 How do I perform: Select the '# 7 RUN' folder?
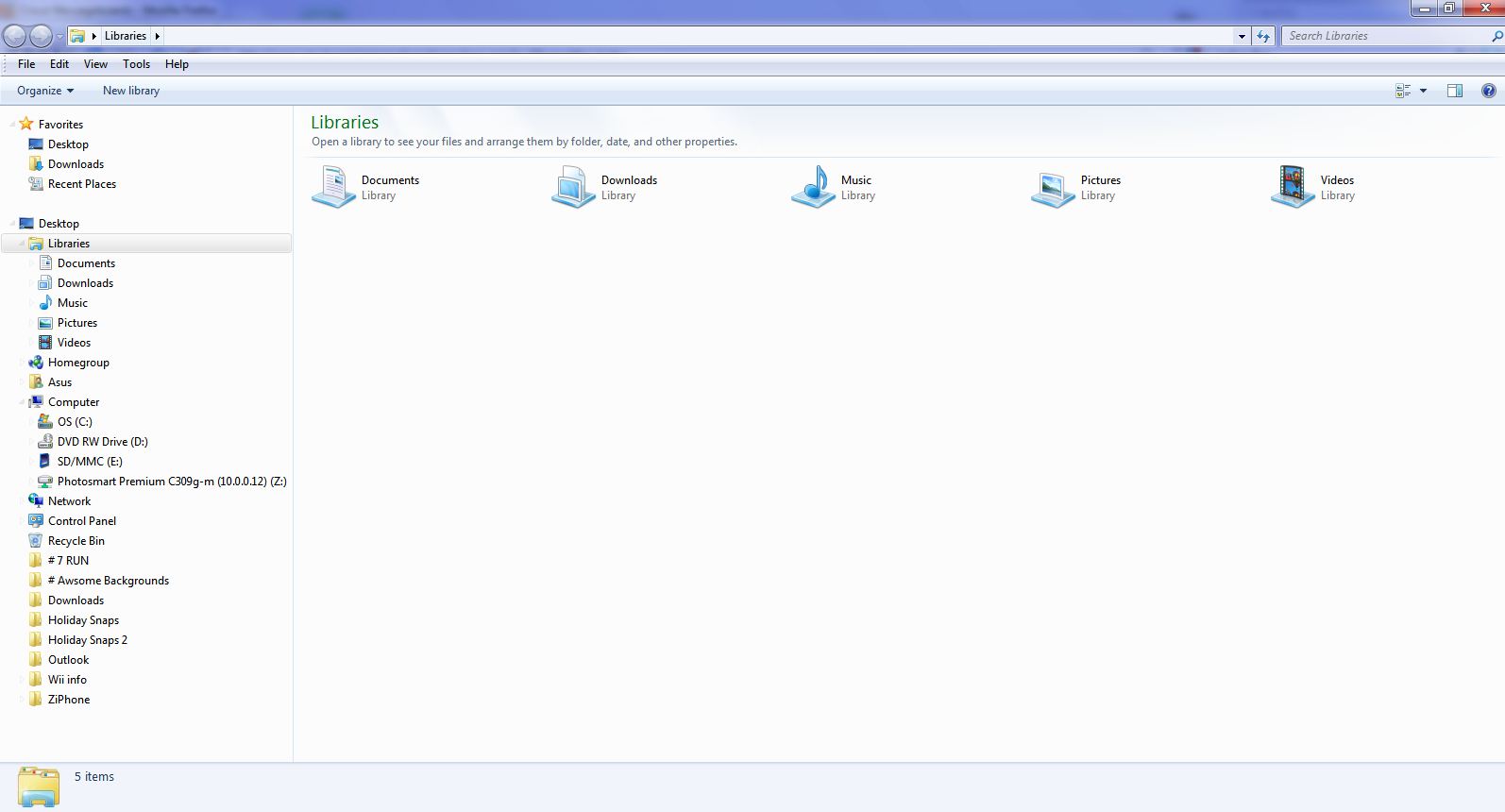[68, 561]
